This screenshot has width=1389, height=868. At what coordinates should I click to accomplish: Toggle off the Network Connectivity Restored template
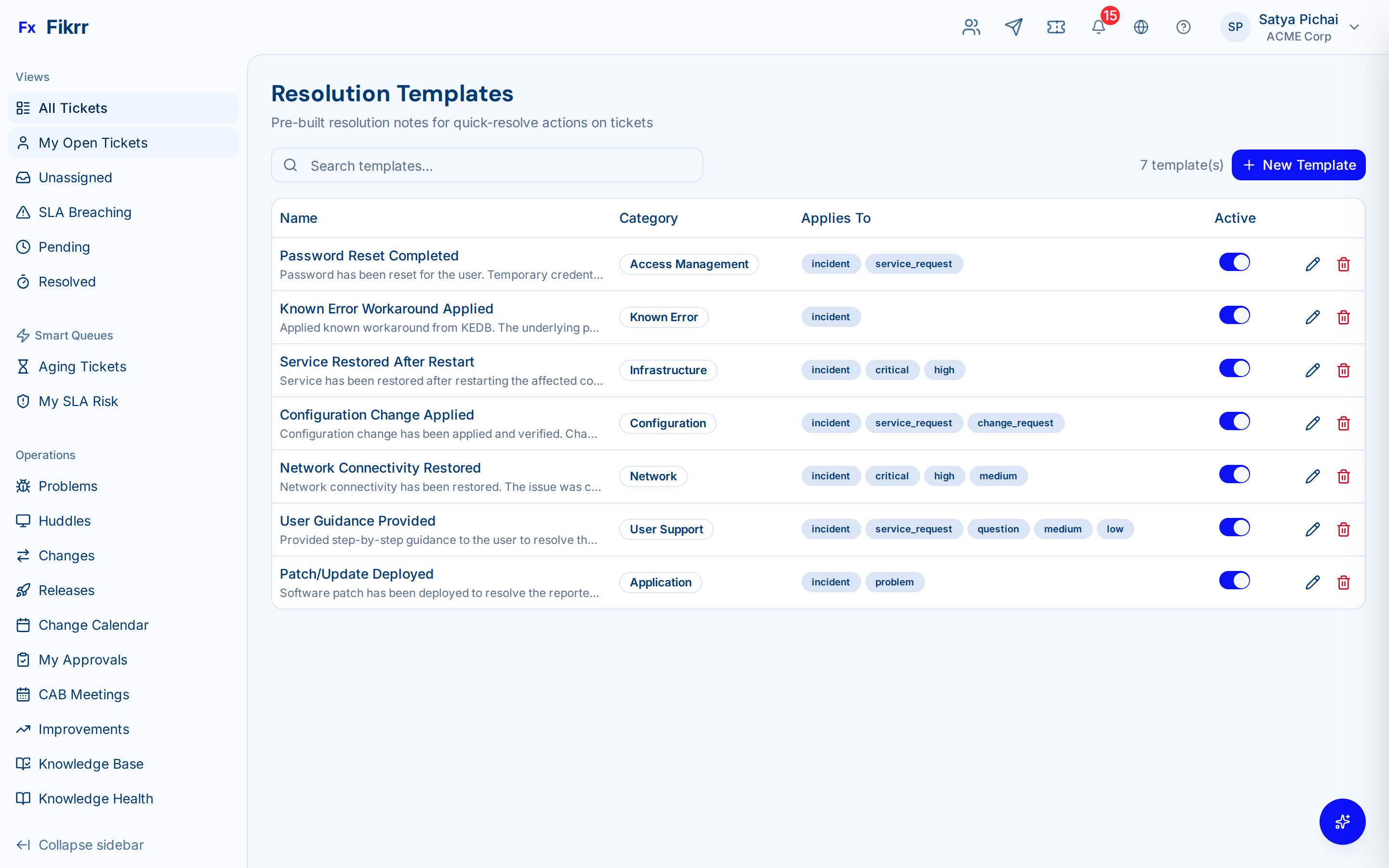(x=1235, y=474)
